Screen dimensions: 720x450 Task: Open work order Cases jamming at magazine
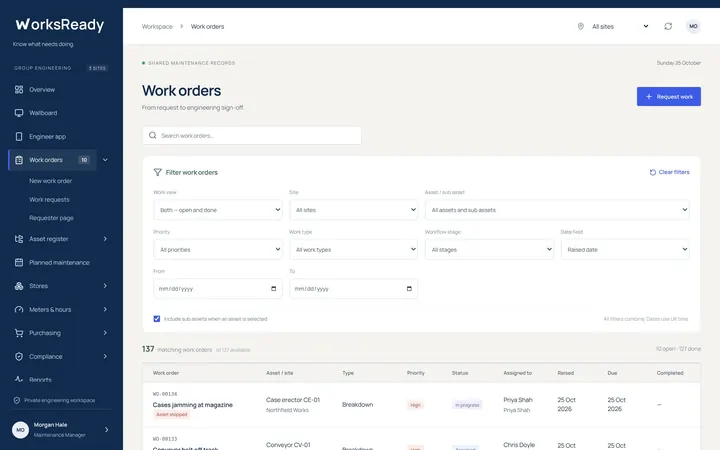click(x=193, y=405)
